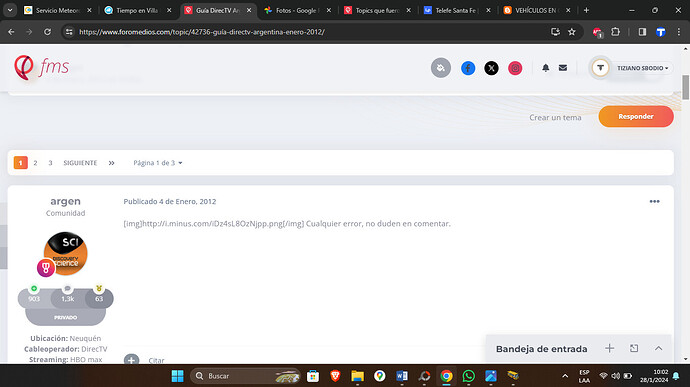The image size is (690, 387).
Task: Open the post options three-dots menu
Action: [x=654, y=201]
